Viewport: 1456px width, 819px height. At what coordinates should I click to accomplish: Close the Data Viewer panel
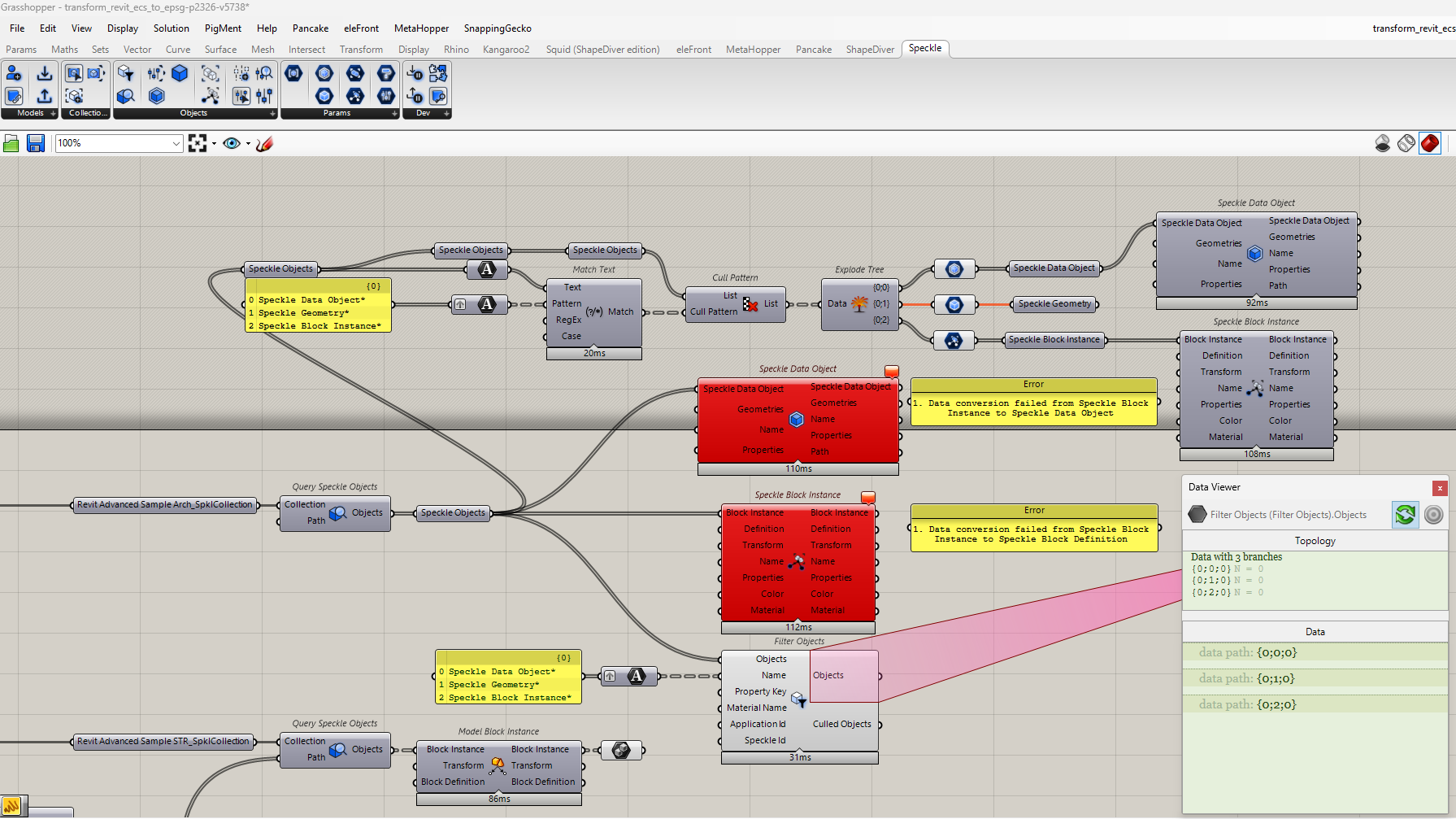[1440, 488]
